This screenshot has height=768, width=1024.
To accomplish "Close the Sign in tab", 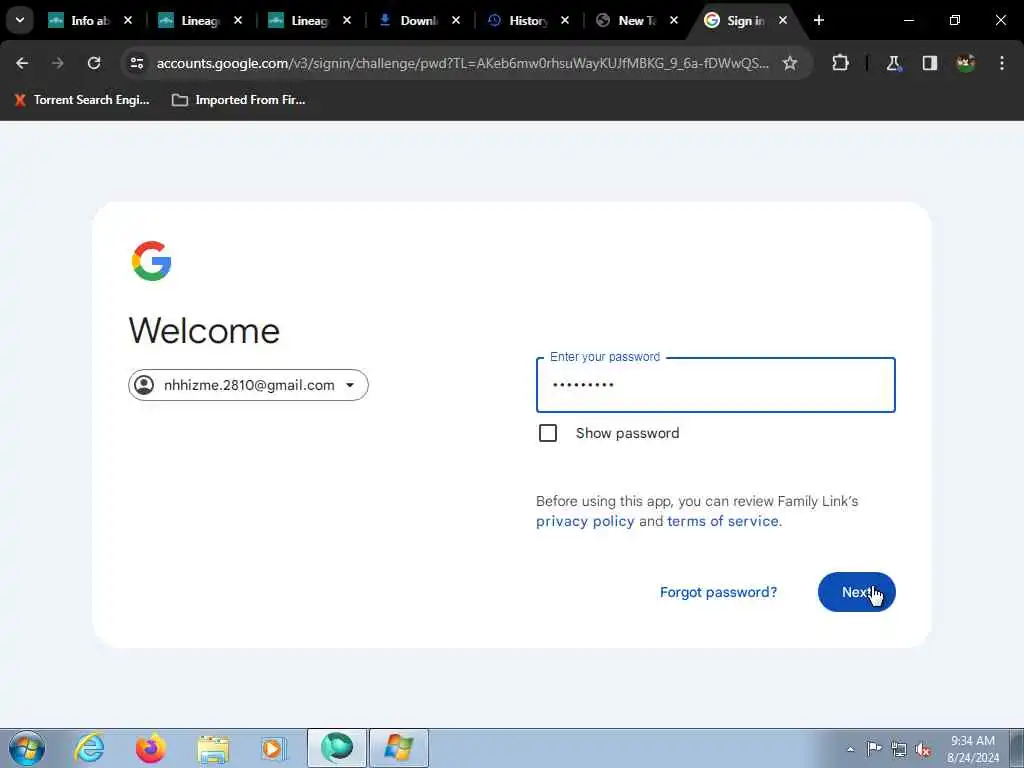I will 782,20.
